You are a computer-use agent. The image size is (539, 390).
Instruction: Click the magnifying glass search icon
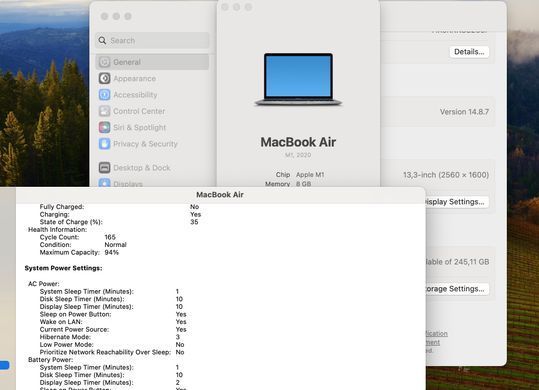click(102, 41)
